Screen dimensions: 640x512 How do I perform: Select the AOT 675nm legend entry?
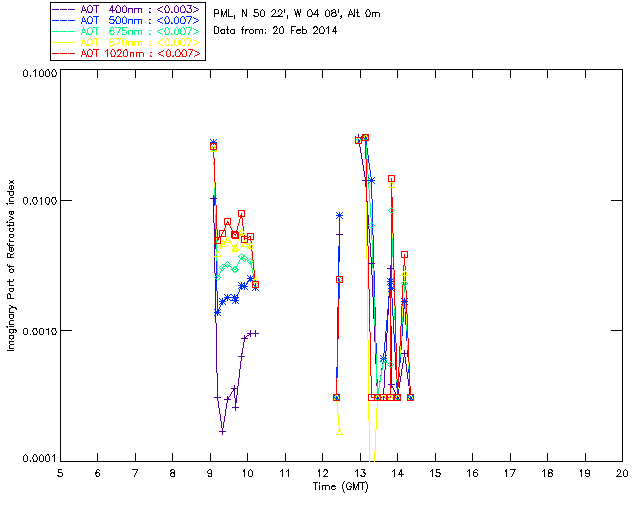[127, 31]
